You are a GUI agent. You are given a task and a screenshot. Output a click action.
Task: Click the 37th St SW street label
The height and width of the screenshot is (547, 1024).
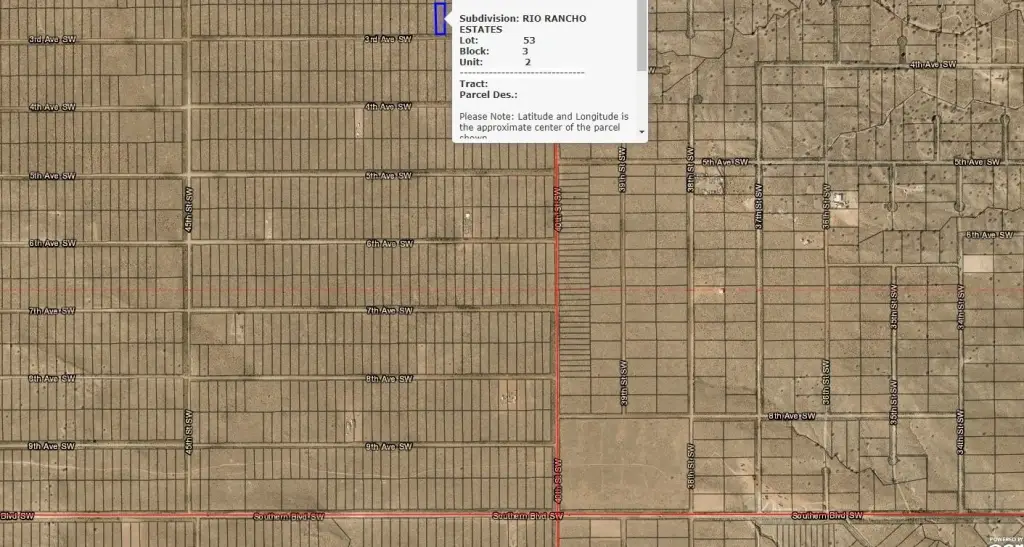click(x=758, y=202)
